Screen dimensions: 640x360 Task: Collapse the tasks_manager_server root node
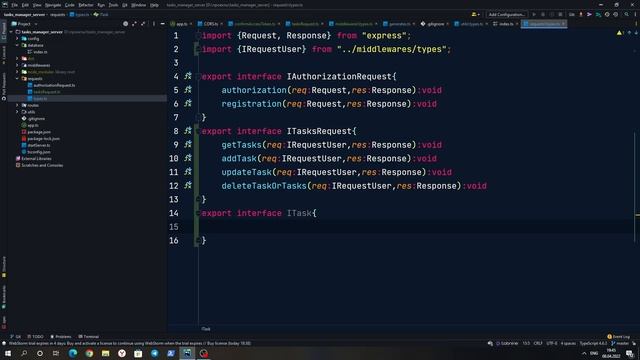[11, 32]
